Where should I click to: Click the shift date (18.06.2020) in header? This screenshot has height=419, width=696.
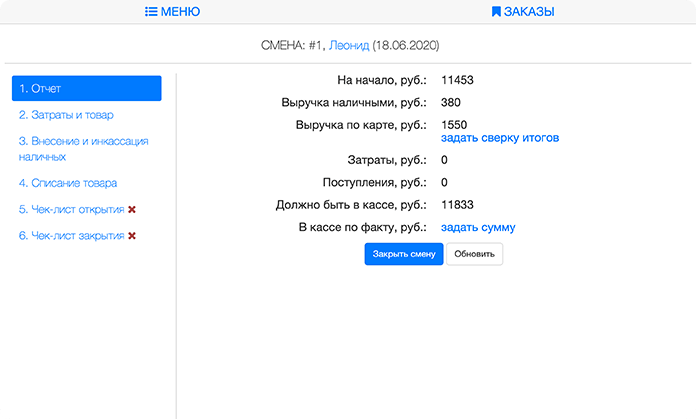[x=406, y=46]
